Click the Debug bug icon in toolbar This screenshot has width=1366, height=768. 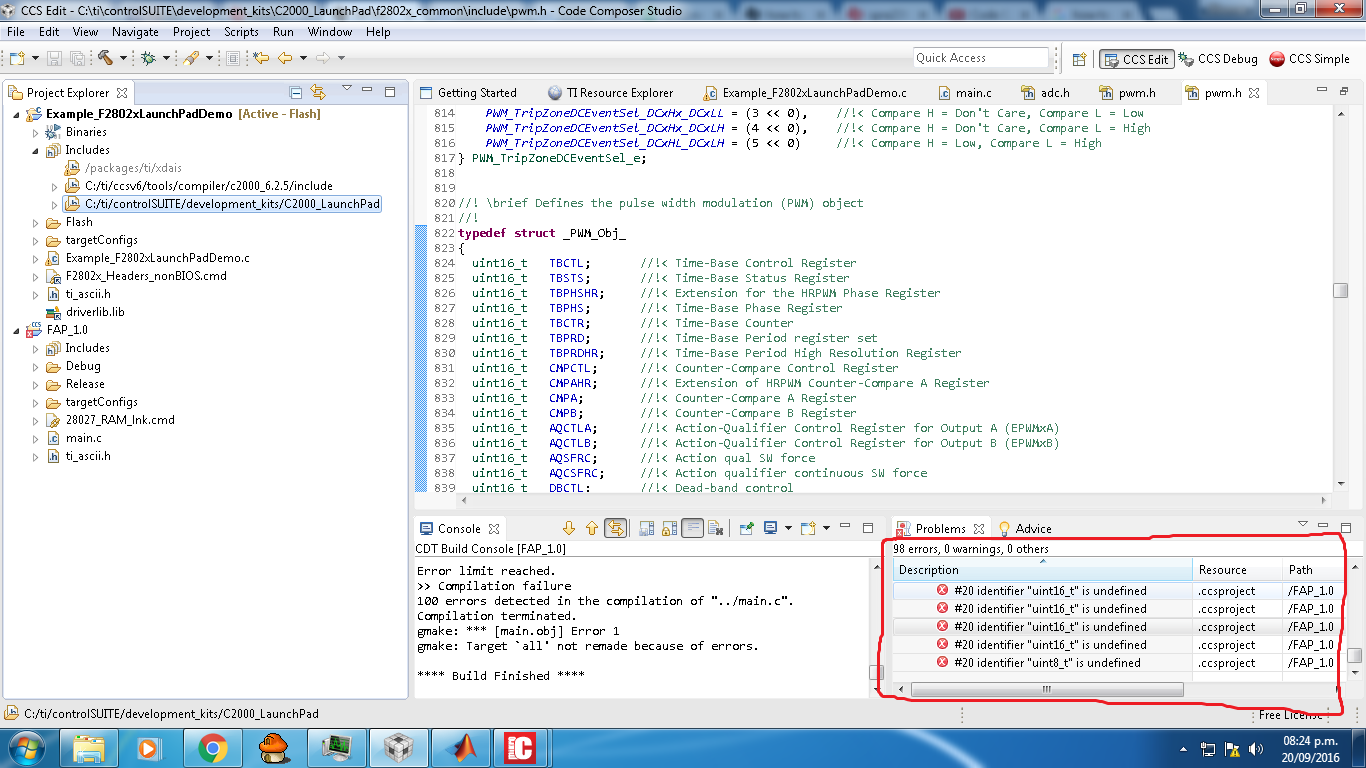(148, 58)
